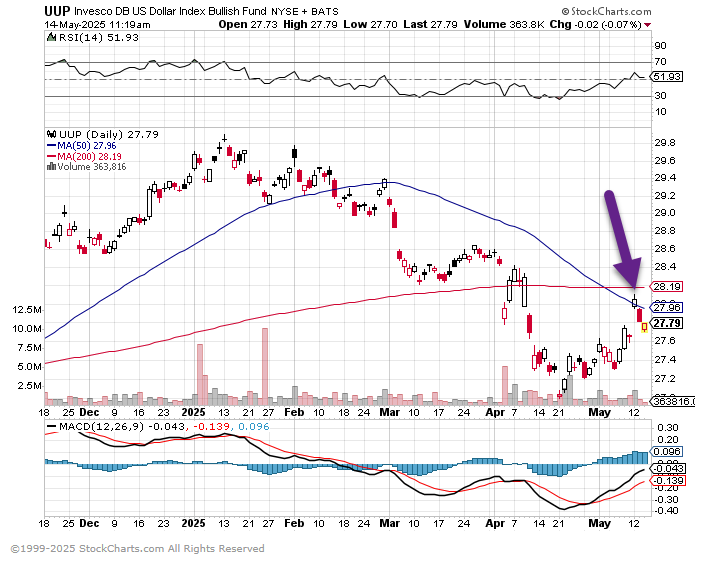Click the '2025' label on price chart axis
The image size is (713, 580).
coord(193,412)
